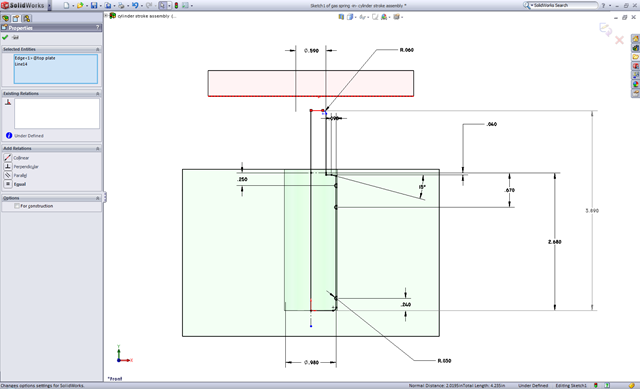
Task: Click the 15° angle dimension
Action: (x=422, y=187)
